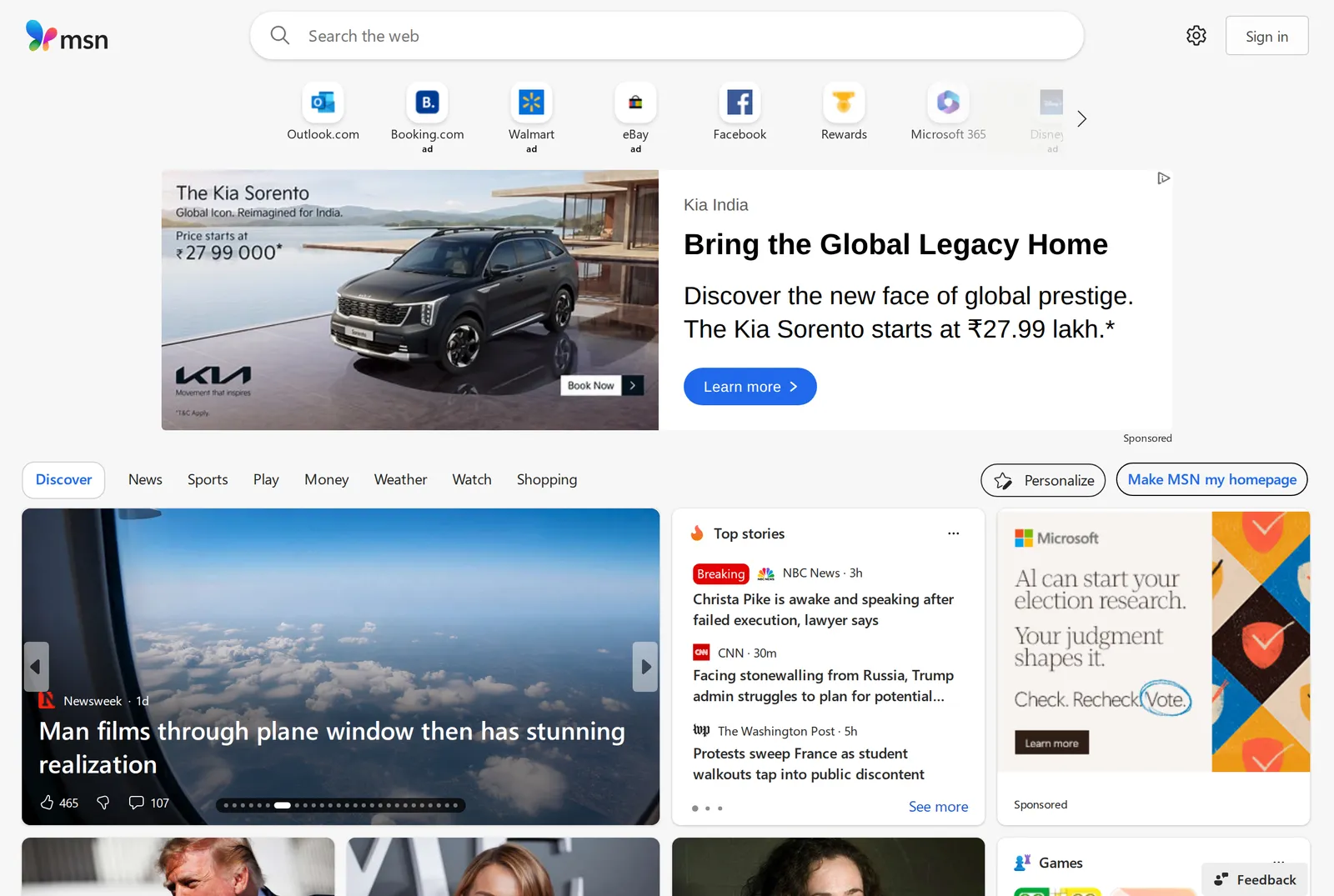Select the Shopping tab
1334x896 pixels.
(x=547, y=480)
